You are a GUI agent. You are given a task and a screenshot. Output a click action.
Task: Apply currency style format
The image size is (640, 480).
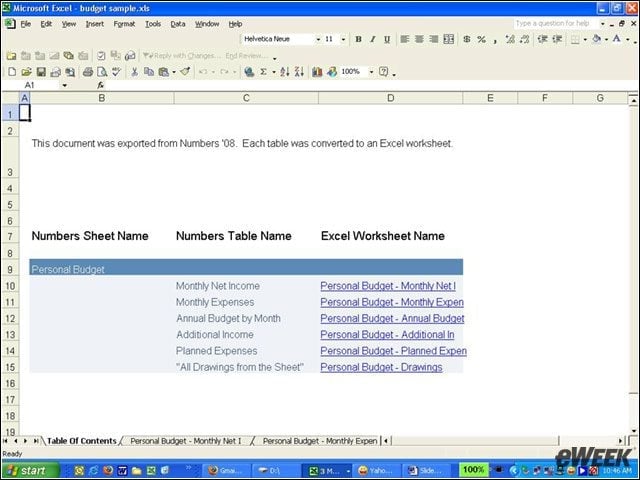click(467, 39)
